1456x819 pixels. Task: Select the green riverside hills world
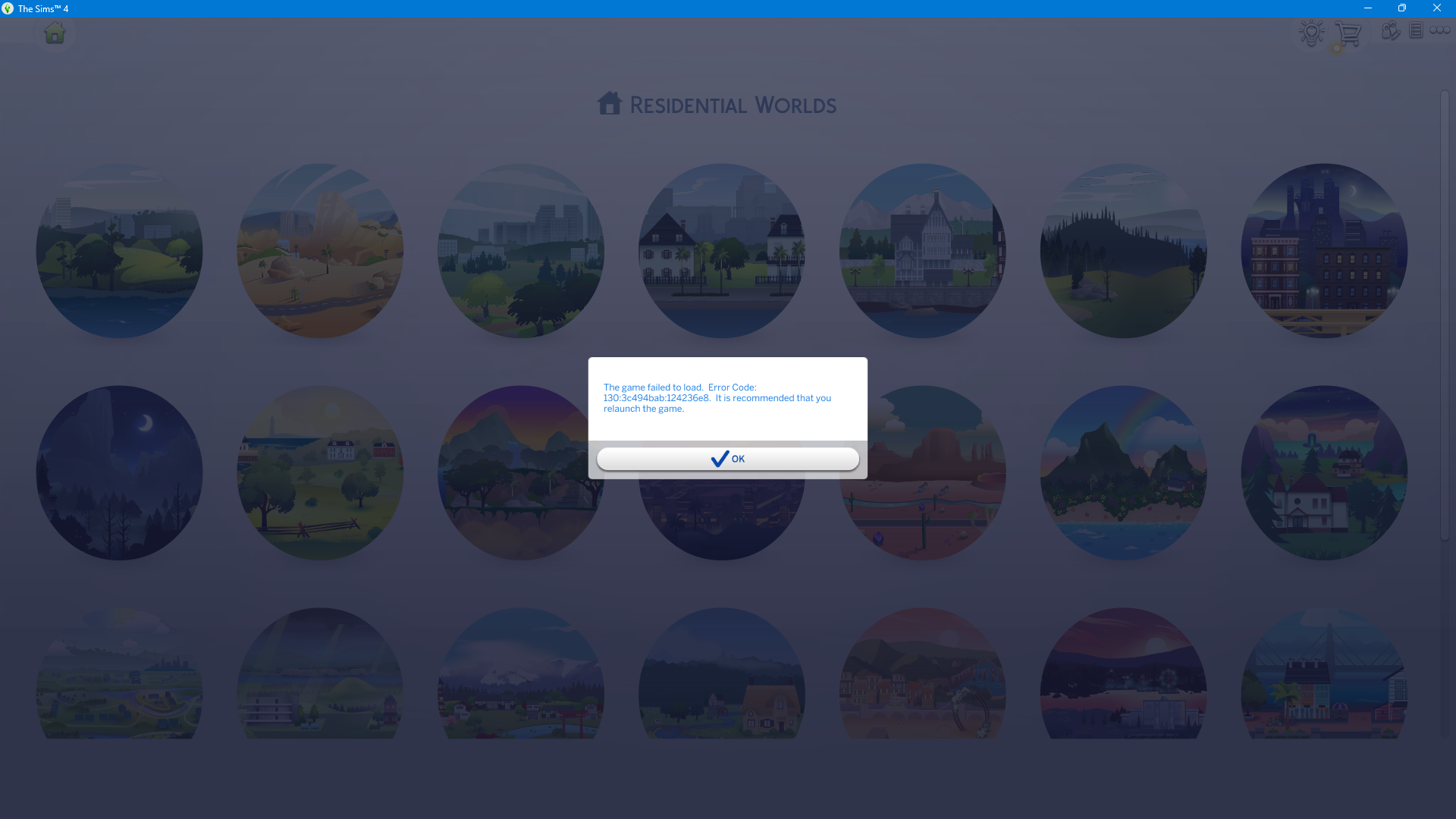pos(119,250)
